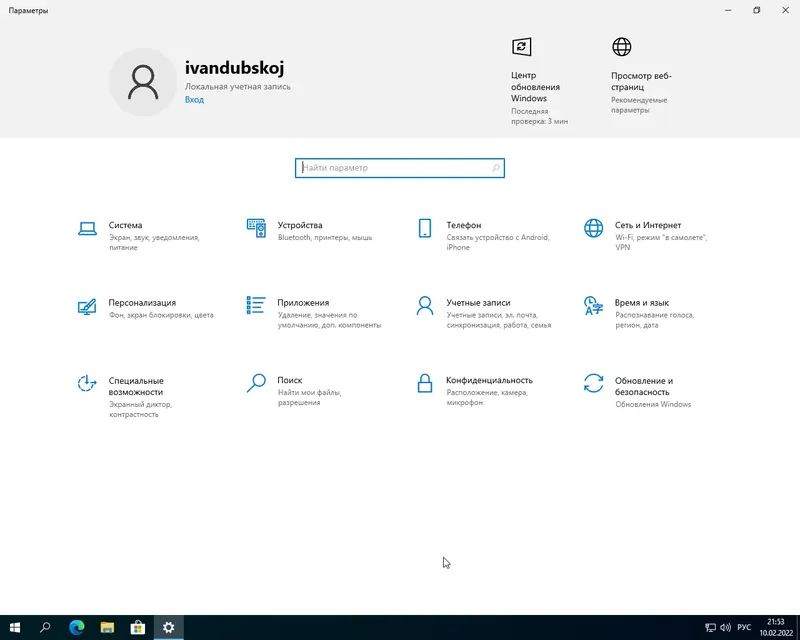The height and width of the screenshot is (640, 800).
Task: Launch Microsoft Edge from taskbar
Action: (x=77, y=627)
